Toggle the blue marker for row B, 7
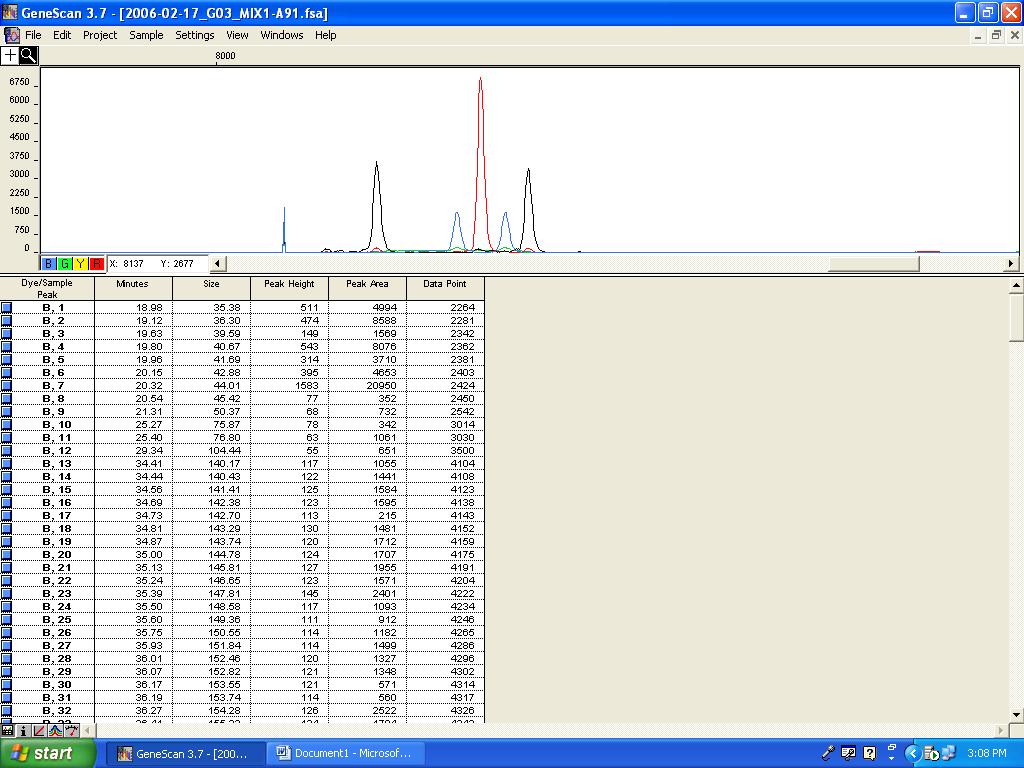Viewport: 1024px width, 768px height. coord(7,385)
